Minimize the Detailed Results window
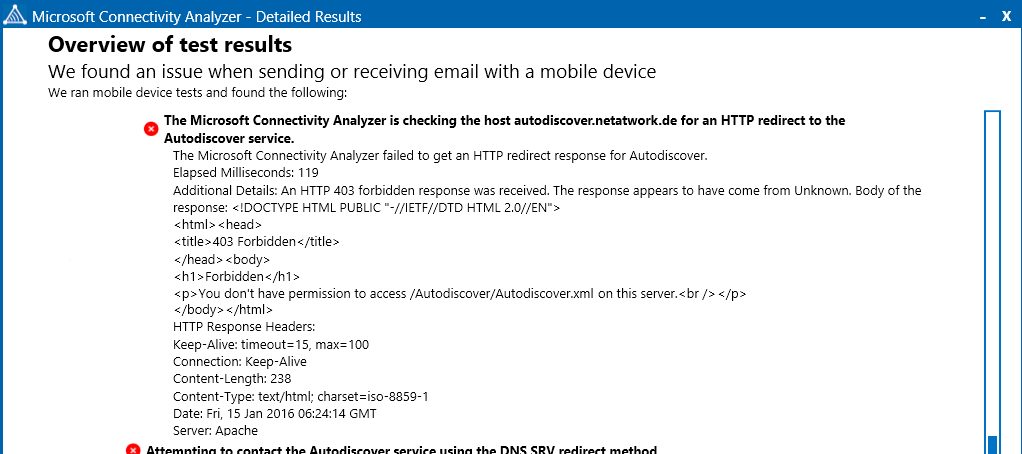The image size is (1022, 454). 982,18
